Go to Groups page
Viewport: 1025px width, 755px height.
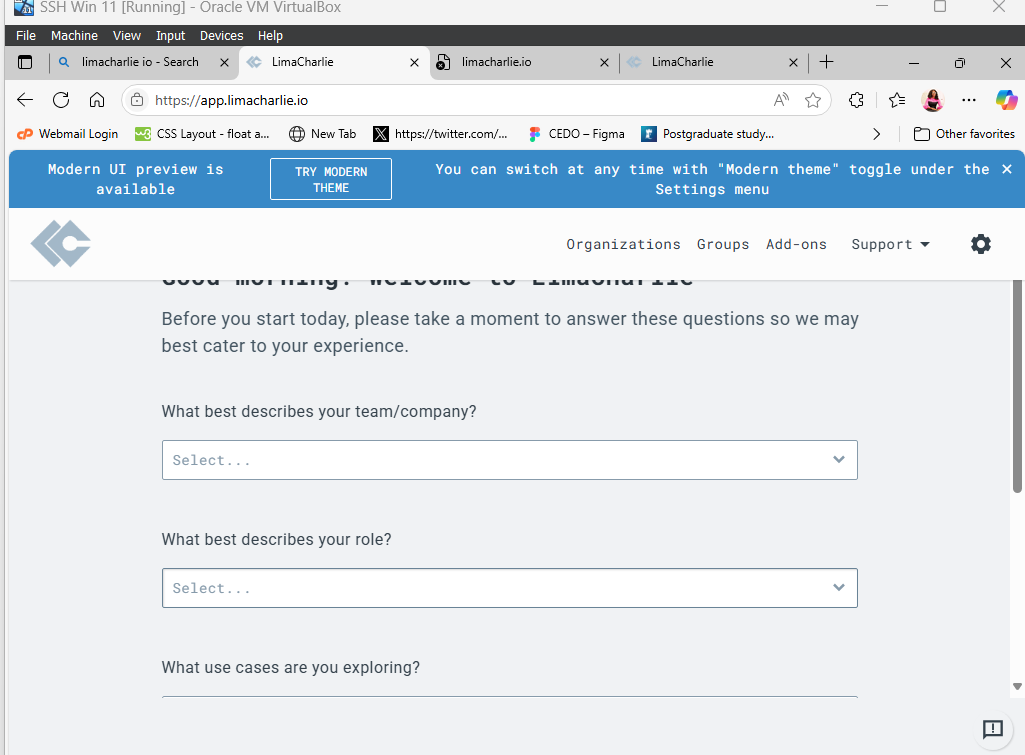[x=723, y=244]
